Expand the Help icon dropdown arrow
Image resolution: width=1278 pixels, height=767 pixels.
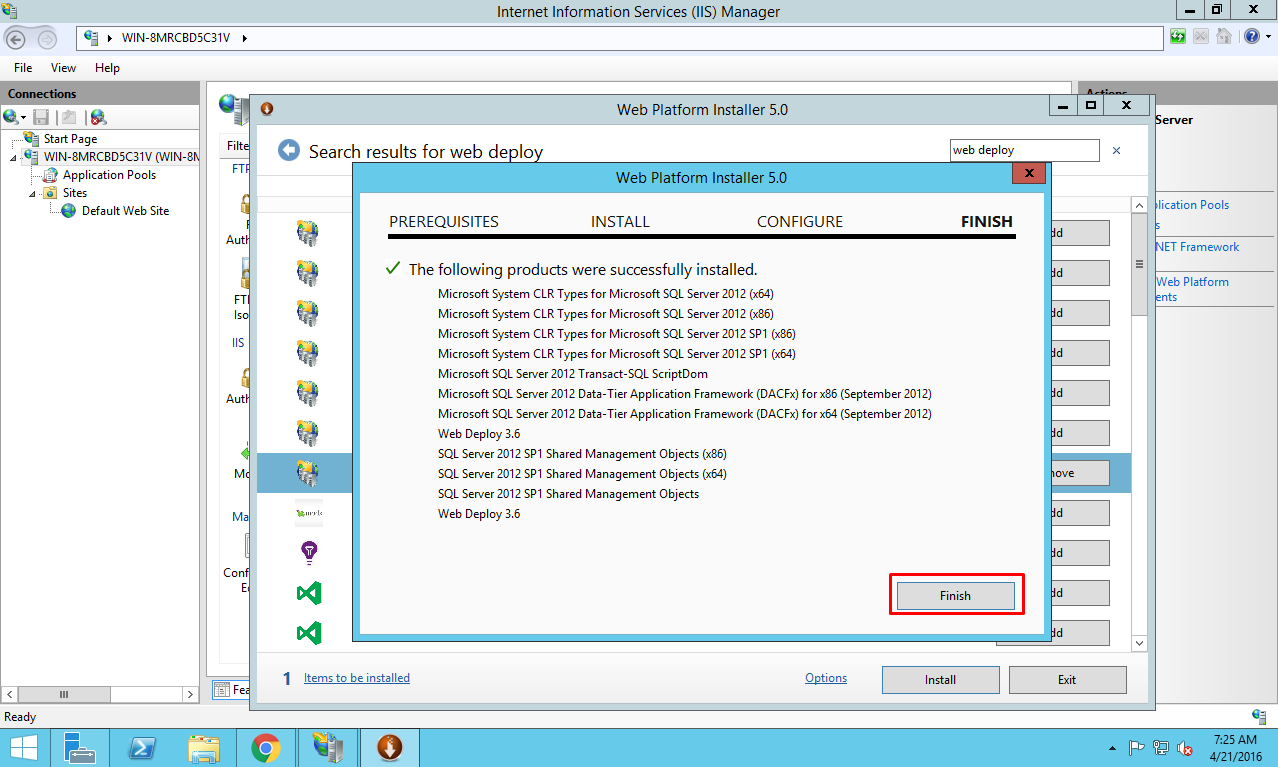1267,38
